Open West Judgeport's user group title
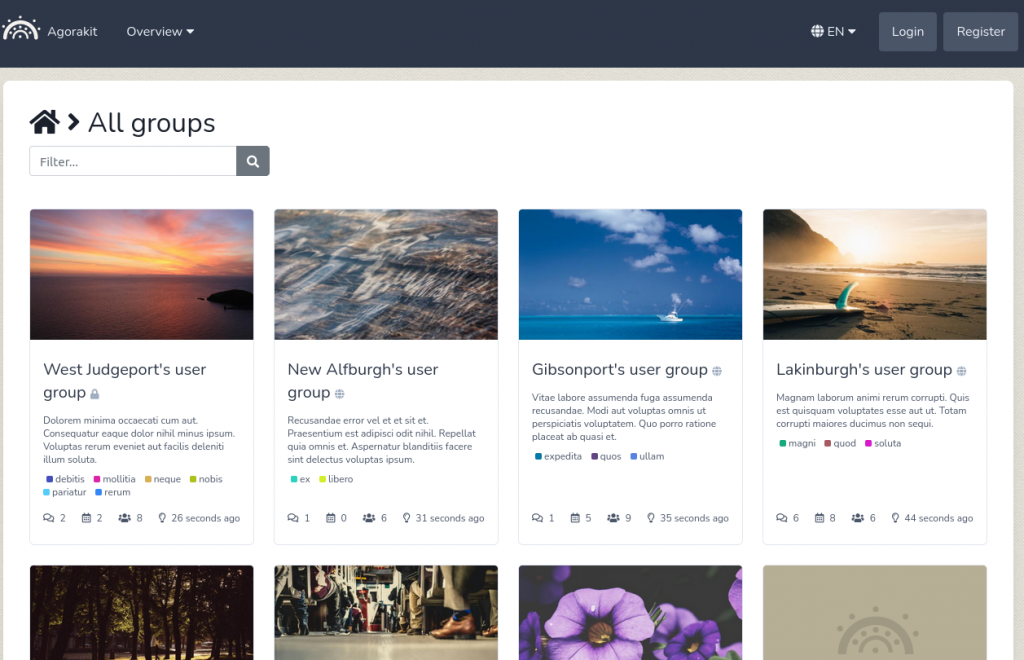This screenshot has height=660, width=1024. tap(124, 381)
